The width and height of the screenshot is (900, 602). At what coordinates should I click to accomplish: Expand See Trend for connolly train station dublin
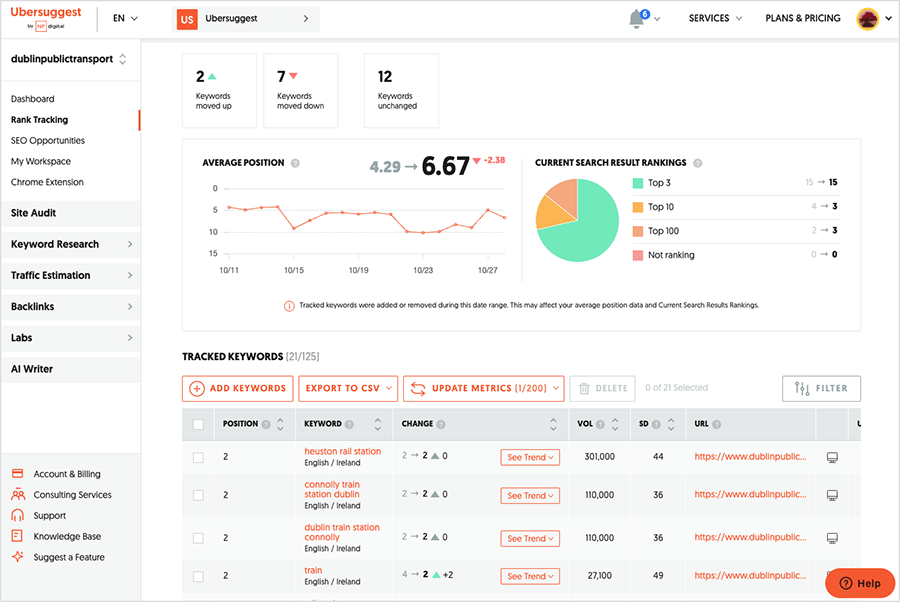(530, 495)
